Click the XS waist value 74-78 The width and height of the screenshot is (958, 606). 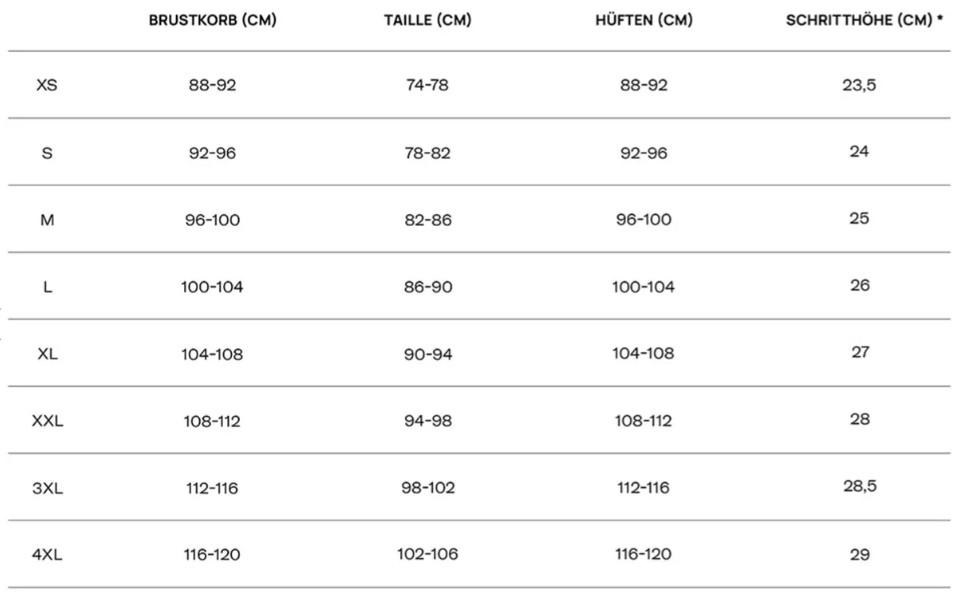point(428,85)
